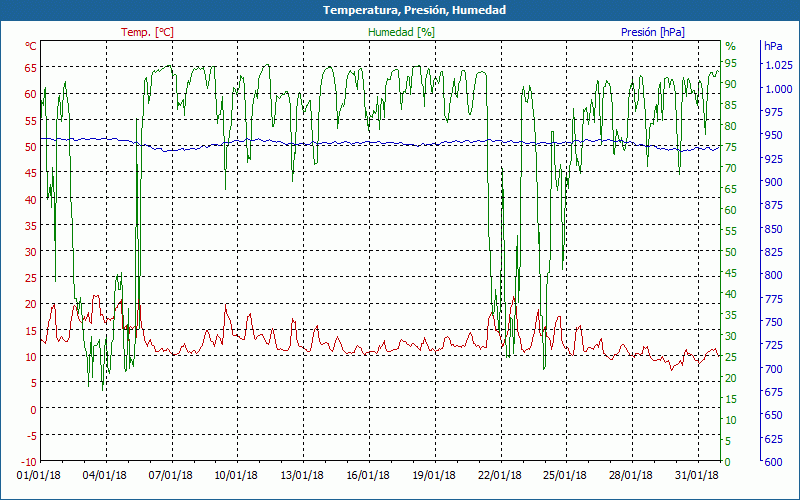Click "1.025" on the blue pressure axis
The image size is (800, 500).
coord(779,65)
